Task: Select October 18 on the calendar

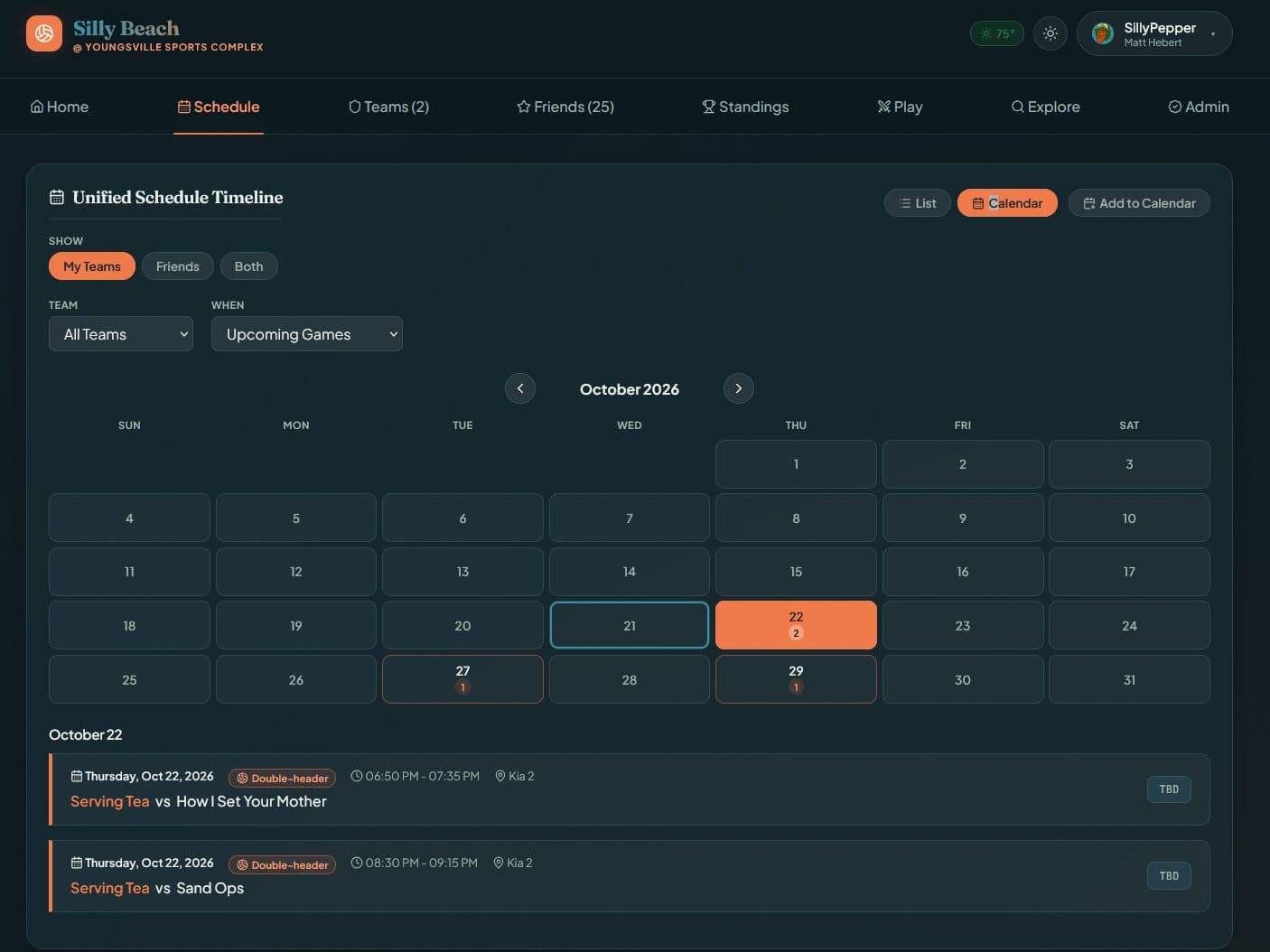Action: (x=129, y=626)
